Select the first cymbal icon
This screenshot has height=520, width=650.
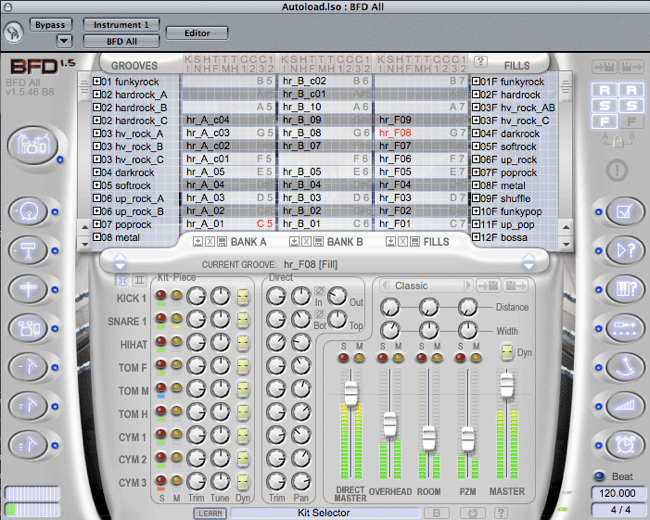tap(29, 367)
